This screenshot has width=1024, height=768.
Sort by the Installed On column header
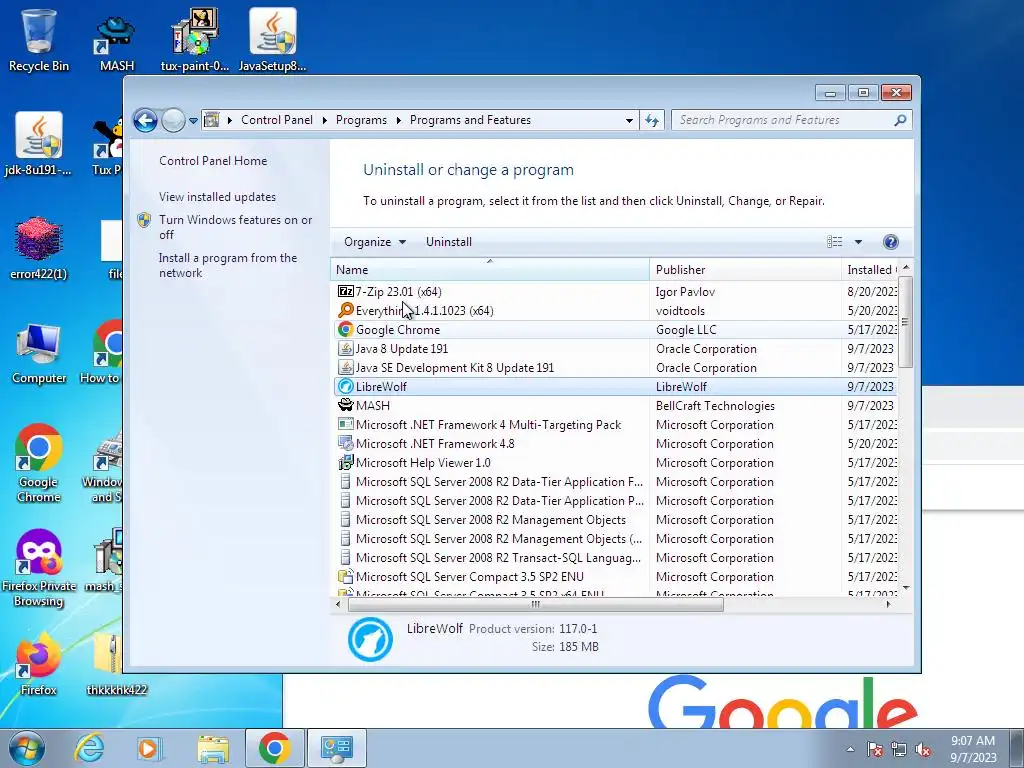870,270
